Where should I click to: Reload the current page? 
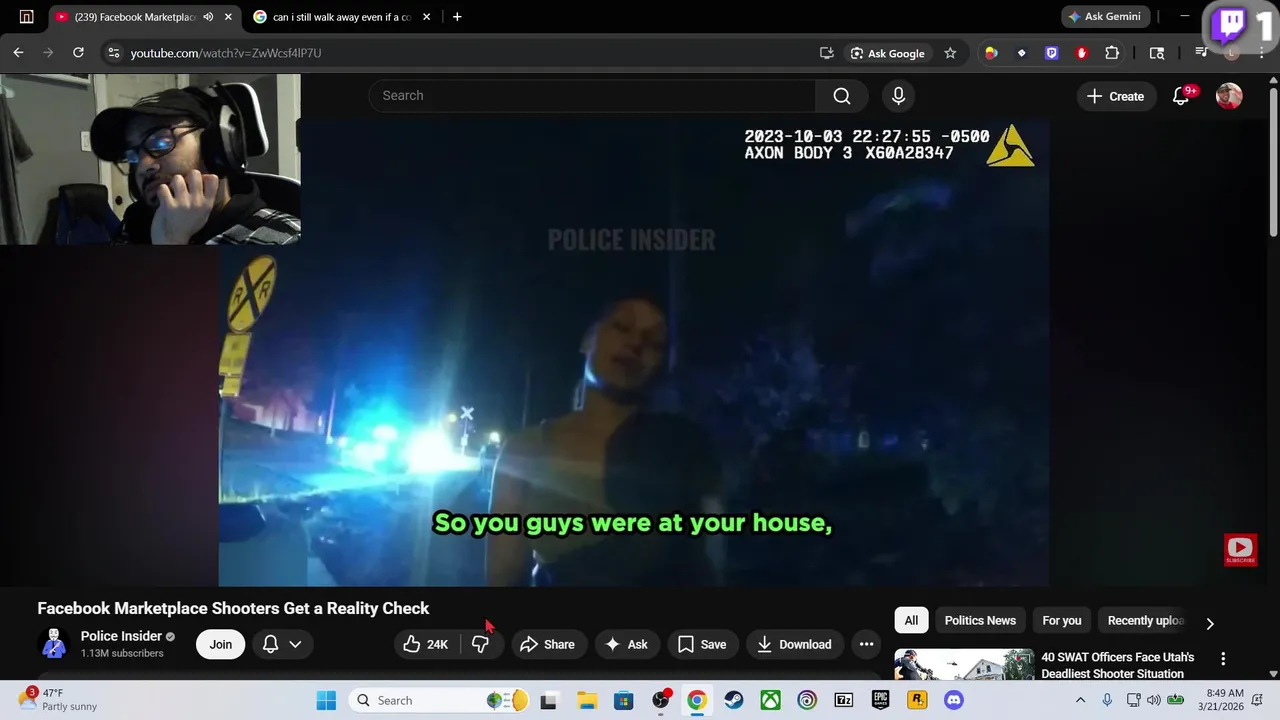(x=78, y=53)
